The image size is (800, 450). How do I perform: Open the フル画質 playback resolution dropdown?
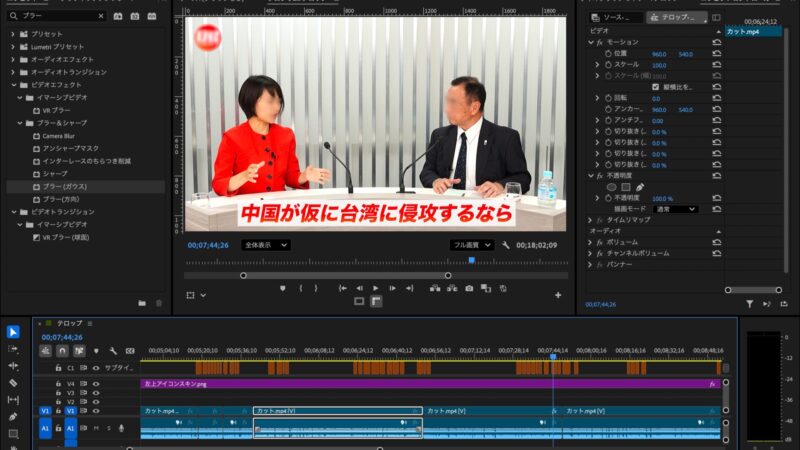[472, 245]
